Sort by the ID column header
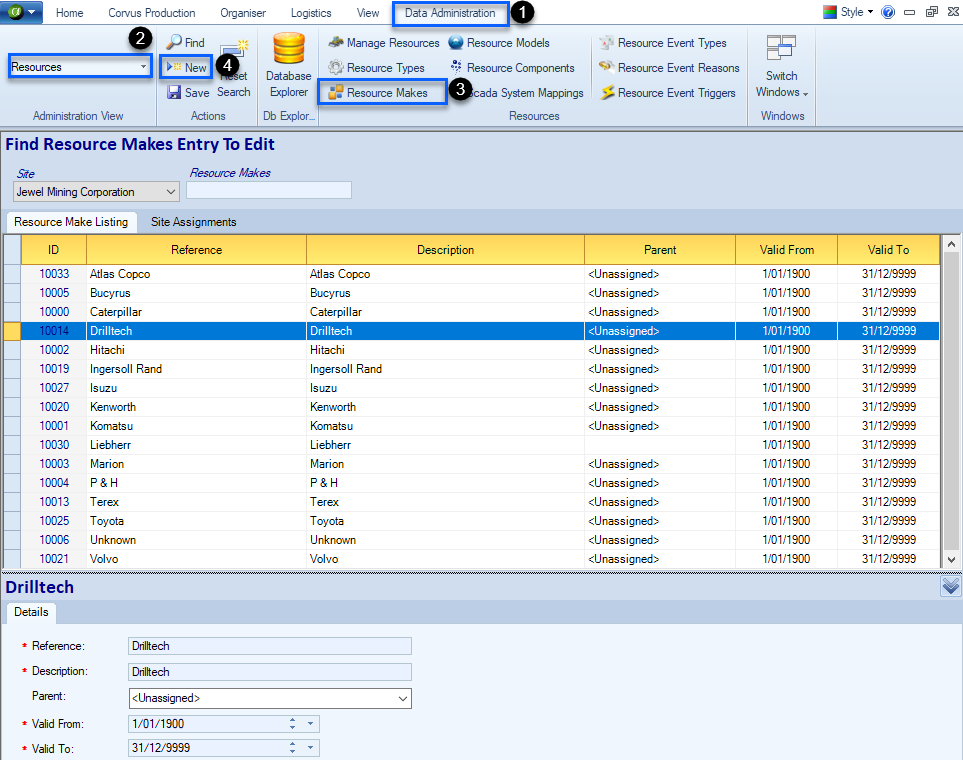The image size is (963, 760). [x=53, y=249]
